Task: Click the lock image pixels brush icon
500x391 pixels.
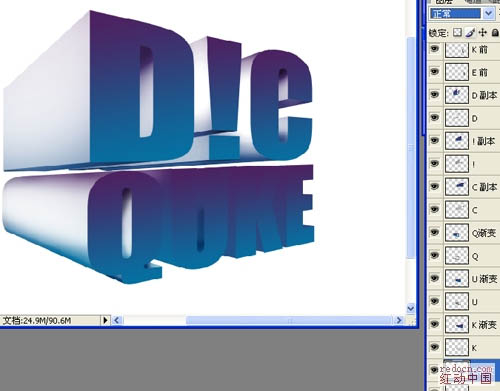Action: point(470,32)
